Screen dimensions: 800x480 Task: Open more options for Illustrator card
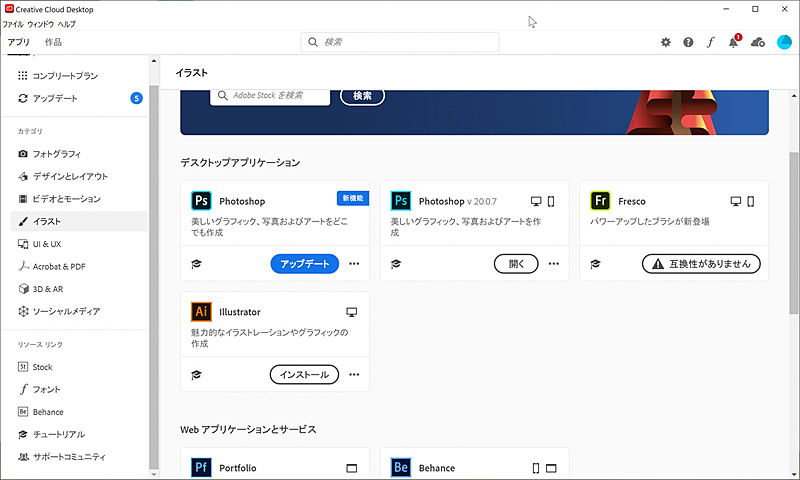click(354, 374)
